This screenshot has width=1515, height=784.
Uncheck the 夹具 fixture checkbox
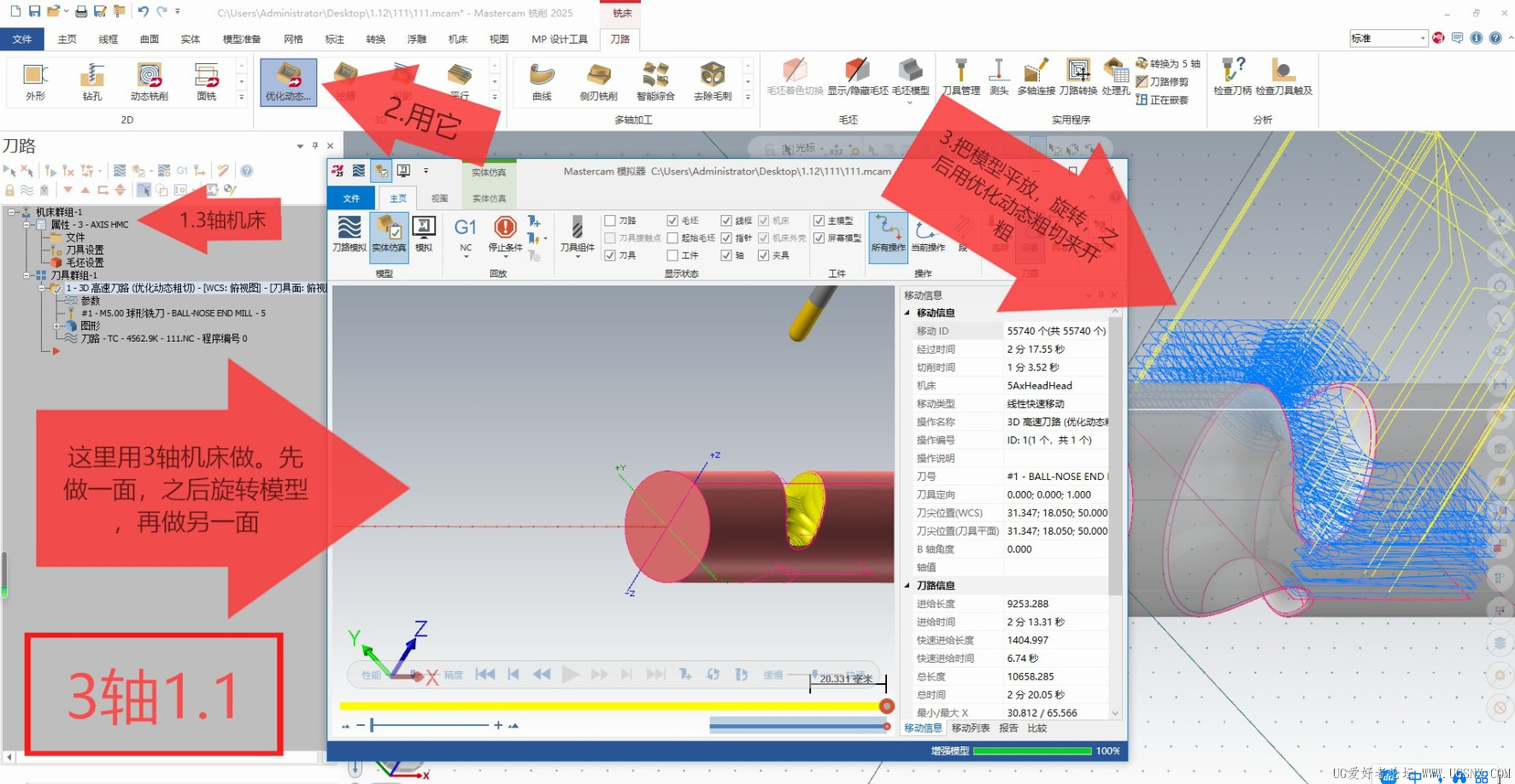pos(763,255)
